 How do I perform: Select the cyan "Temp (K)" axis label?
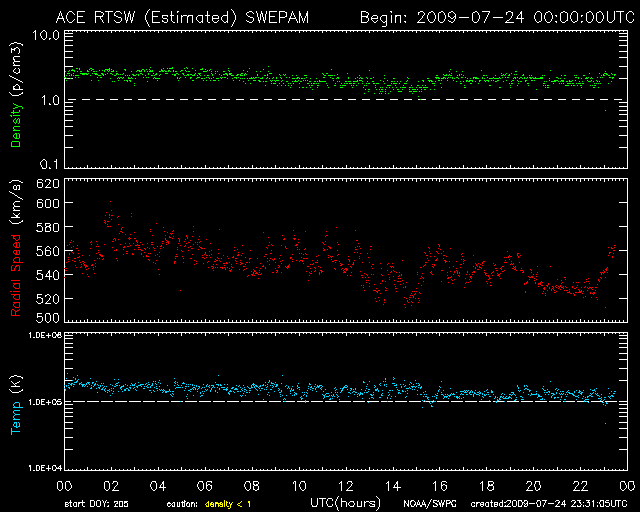(16, 405)
